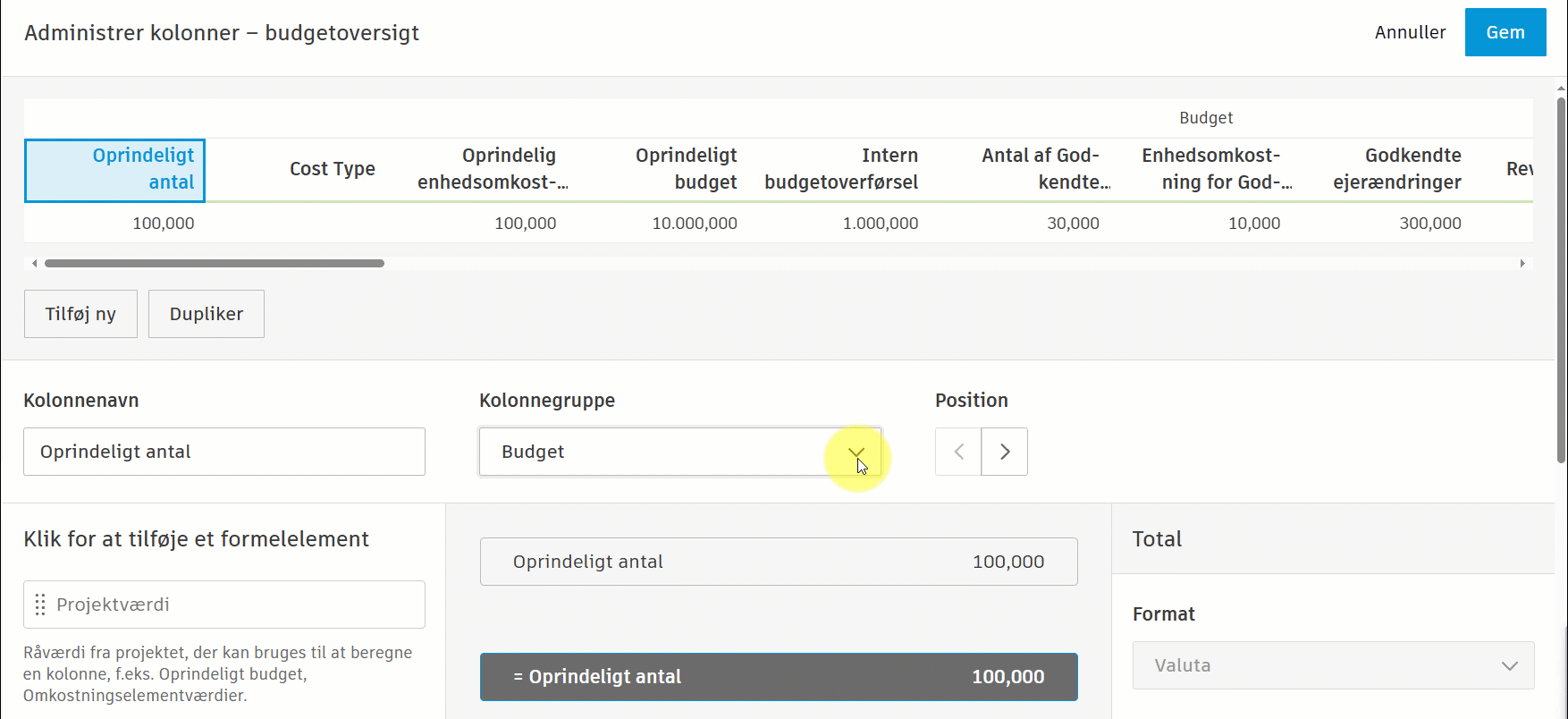The image size is (1568, 719).
Task: Click position move-right arrow
Action: [1005, 452]
